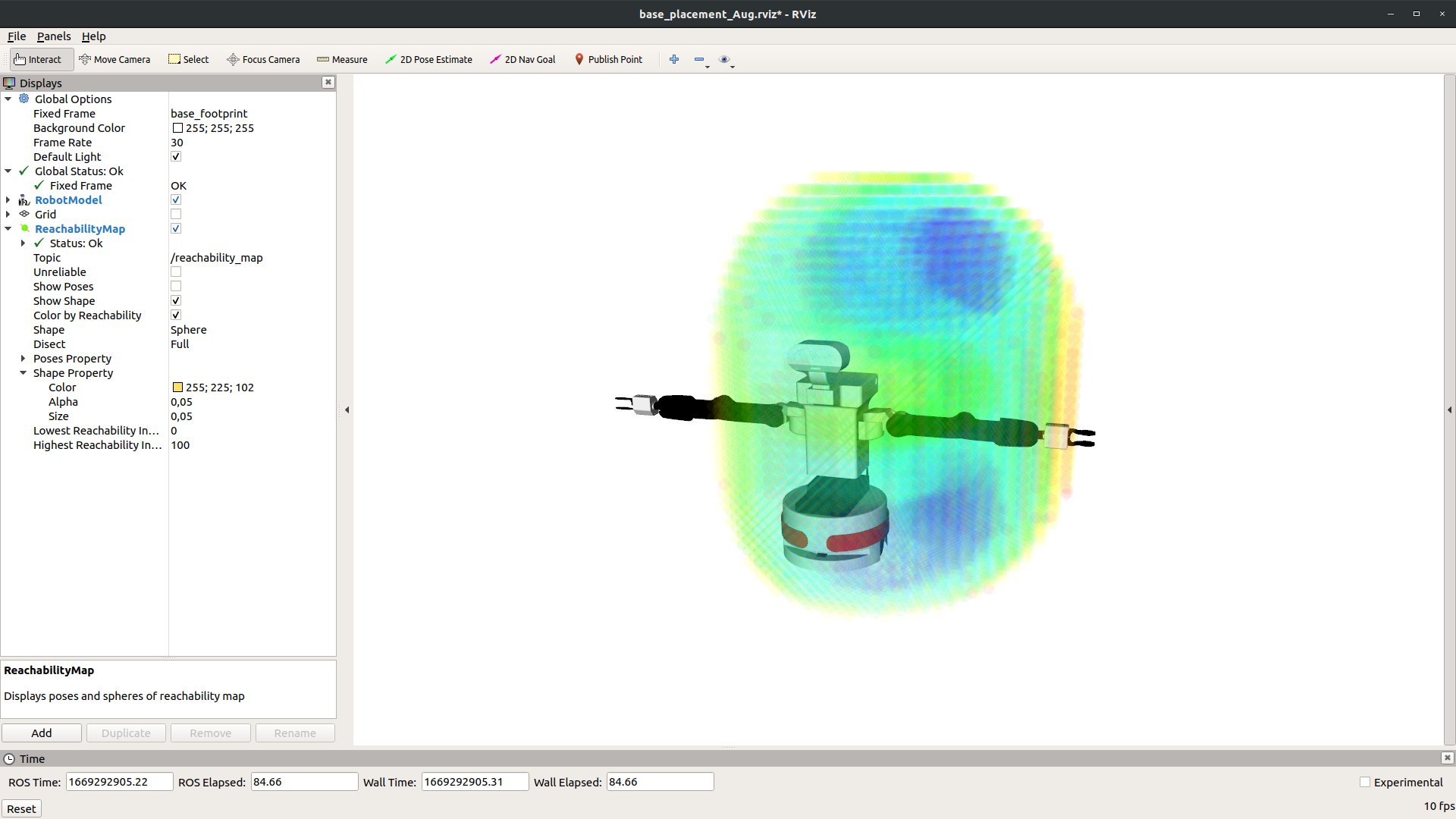The width and height of the screenshot is (1456, 819).
Task: Toggle the Show Poses checkbox
Action: click(176, 287)
